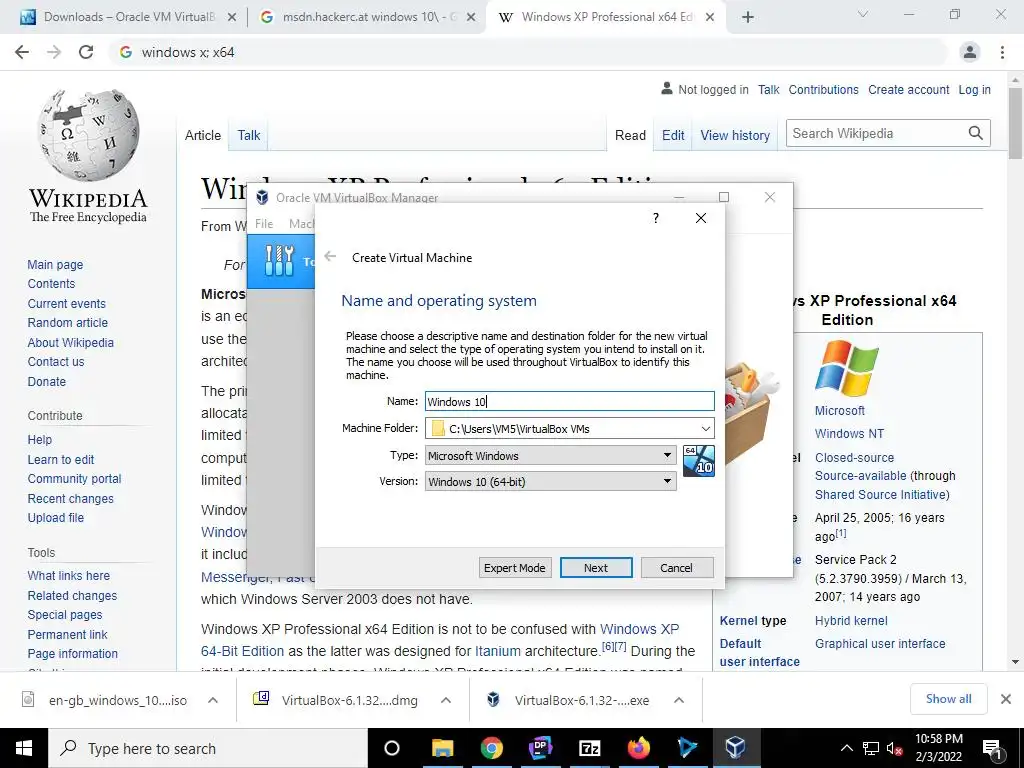
Task: Open File Explorer from taskbar
Action: click(442, 748)
